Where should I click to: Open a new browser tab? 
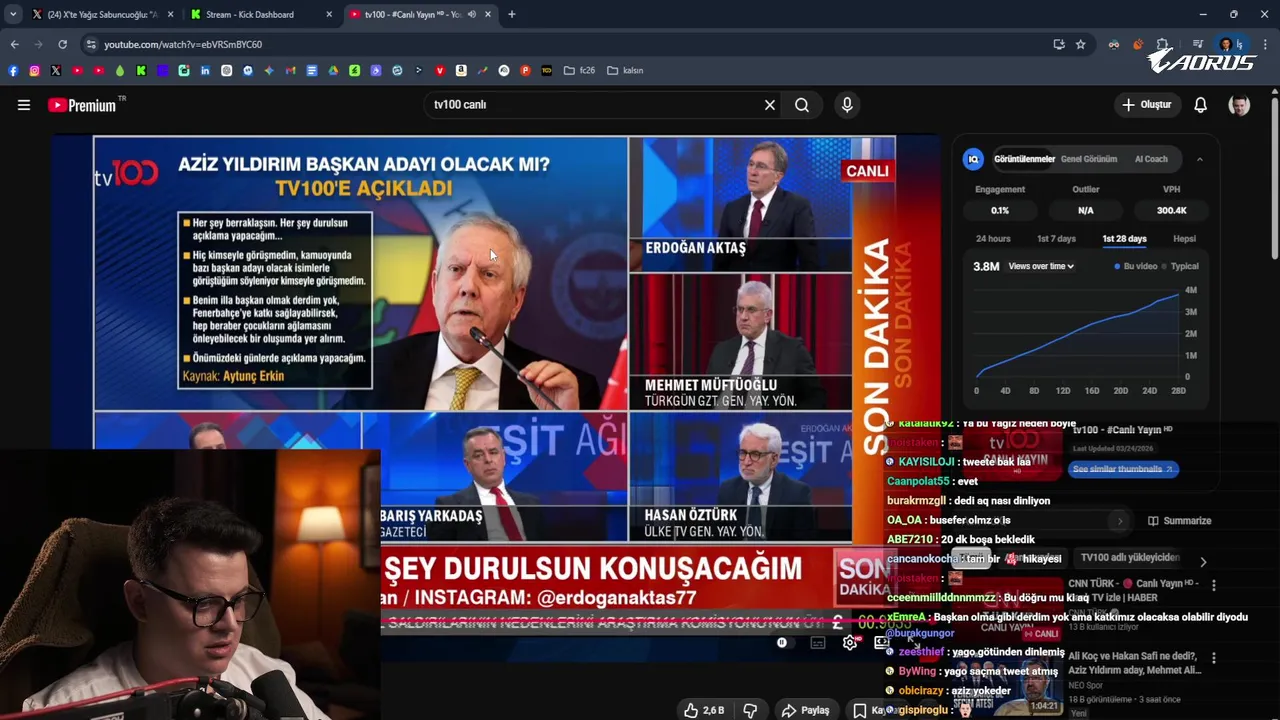click(511, 14)
